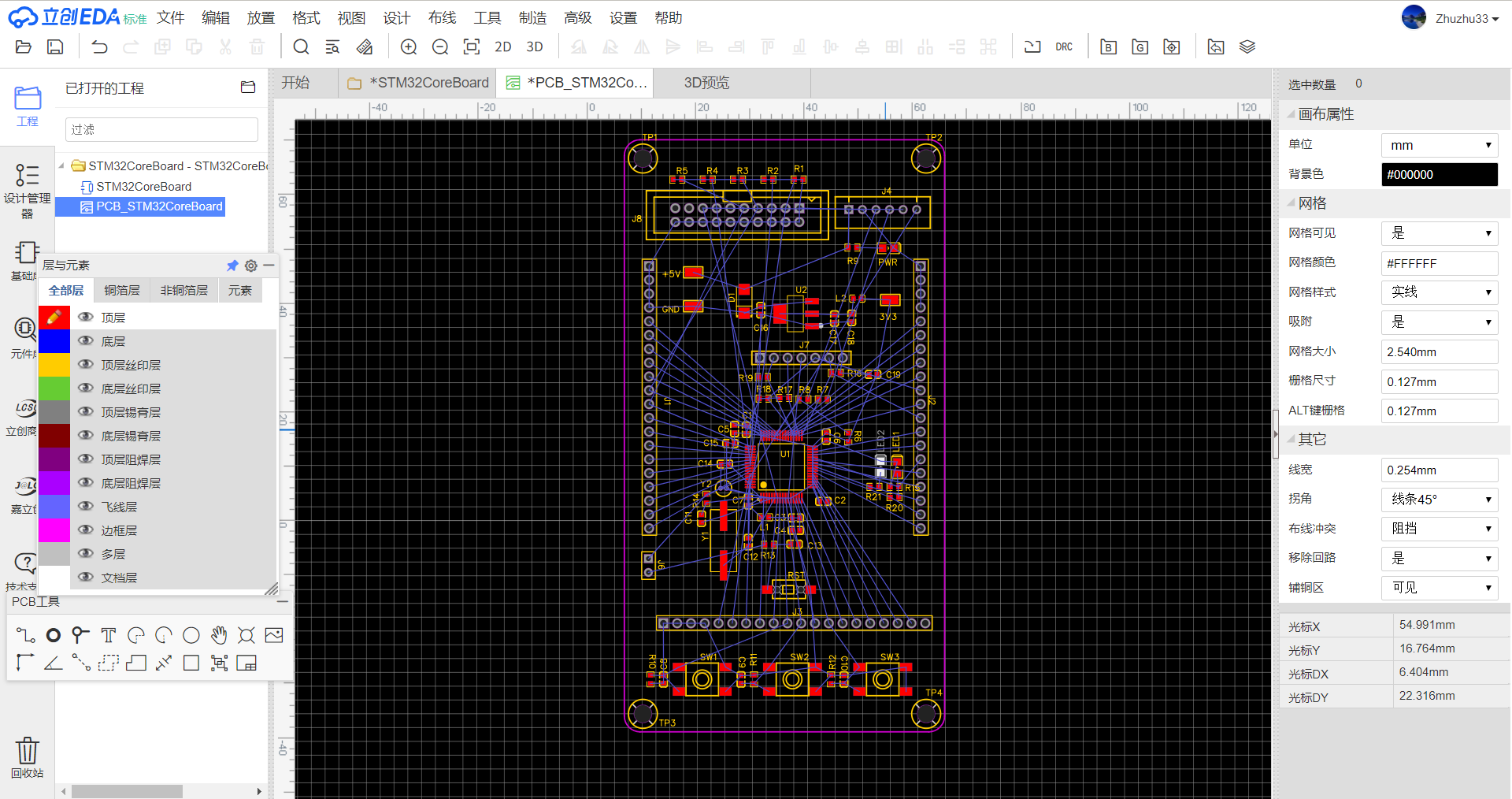Change the 背景色 background color swatch
Viewport: 1512px width, 799px height.
tap(1439, 174)
